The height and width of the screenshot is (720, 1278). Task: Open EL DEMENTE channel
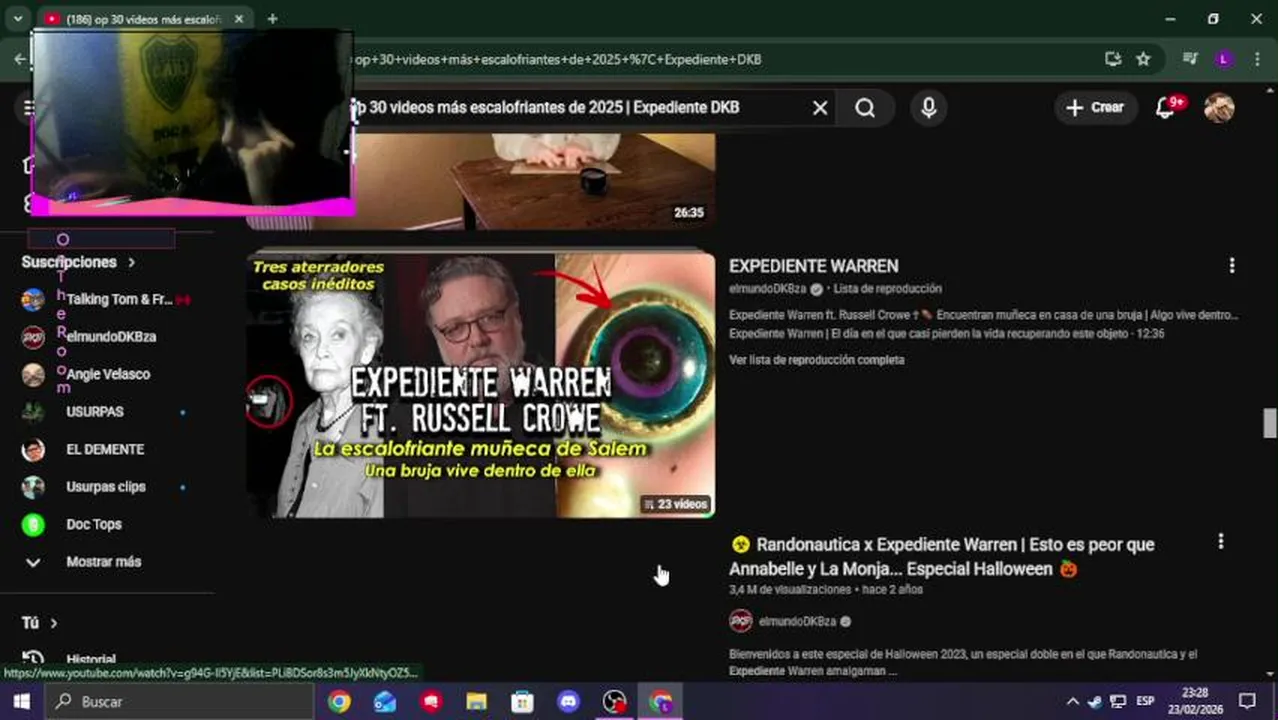coord(107,449)
